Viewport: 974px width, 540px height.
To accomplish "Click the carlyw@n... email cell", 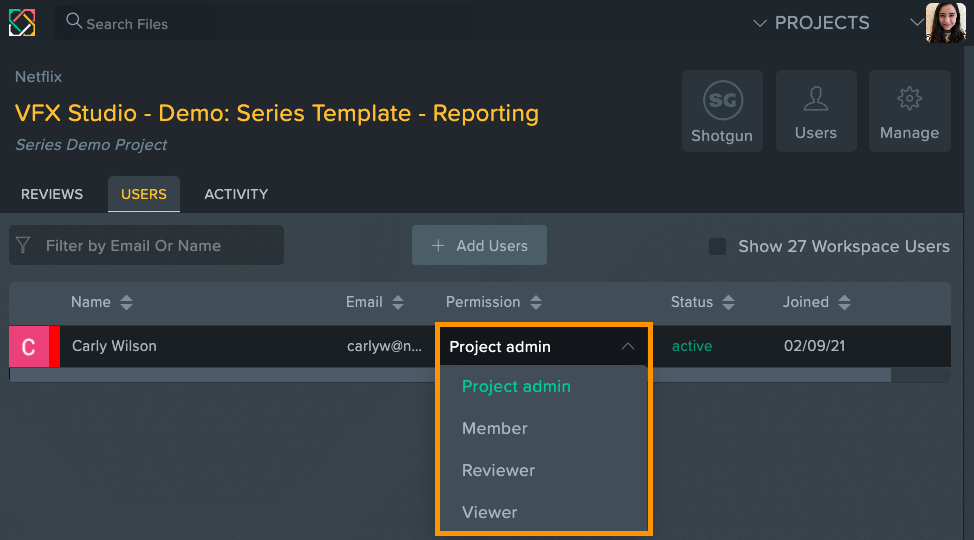I will click(384, 346).
